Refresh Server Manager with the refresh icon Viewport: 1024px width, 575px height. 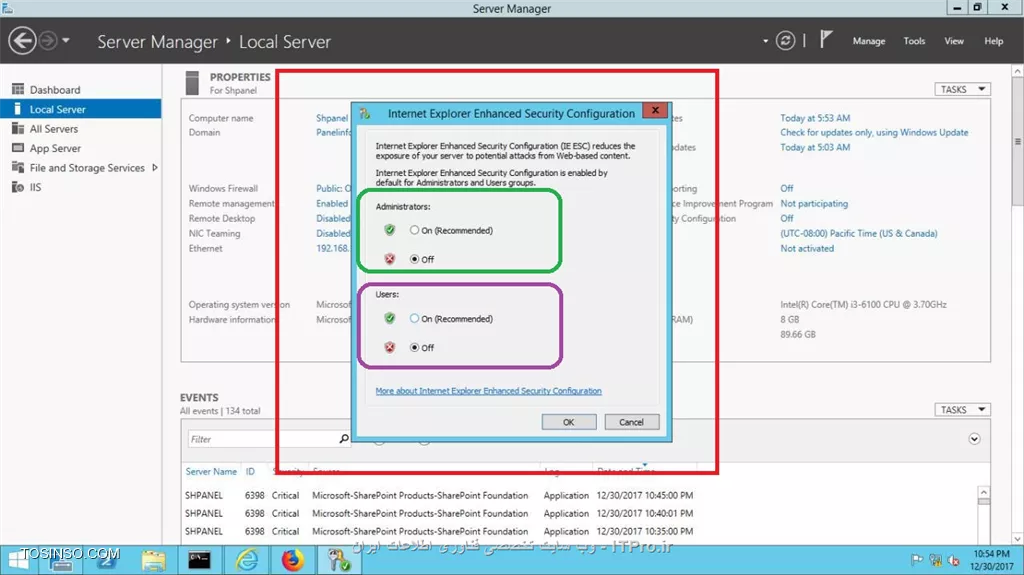[x=785, y=41]
